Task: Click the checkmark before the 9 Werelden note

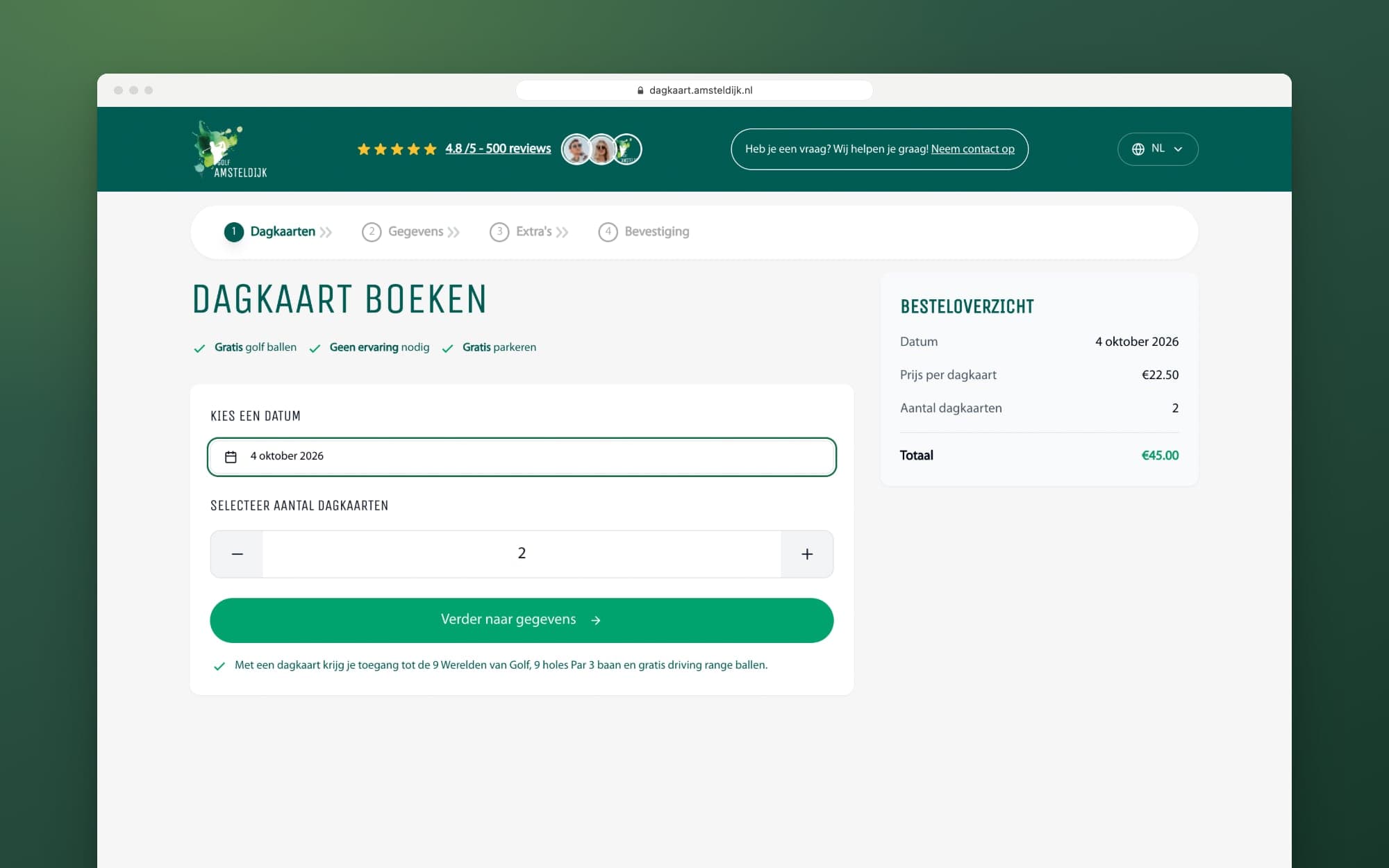Action: point(219,666)
